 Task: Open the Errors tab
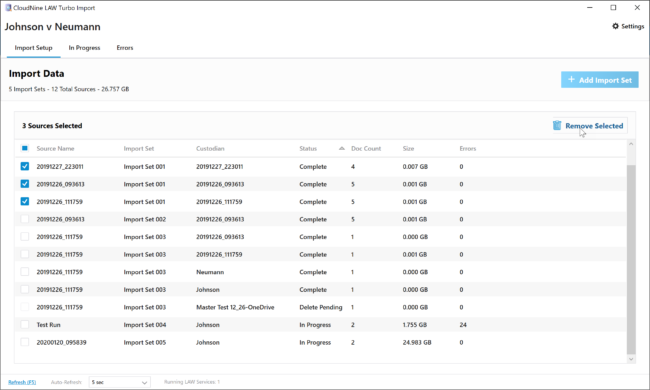point(125,48)
